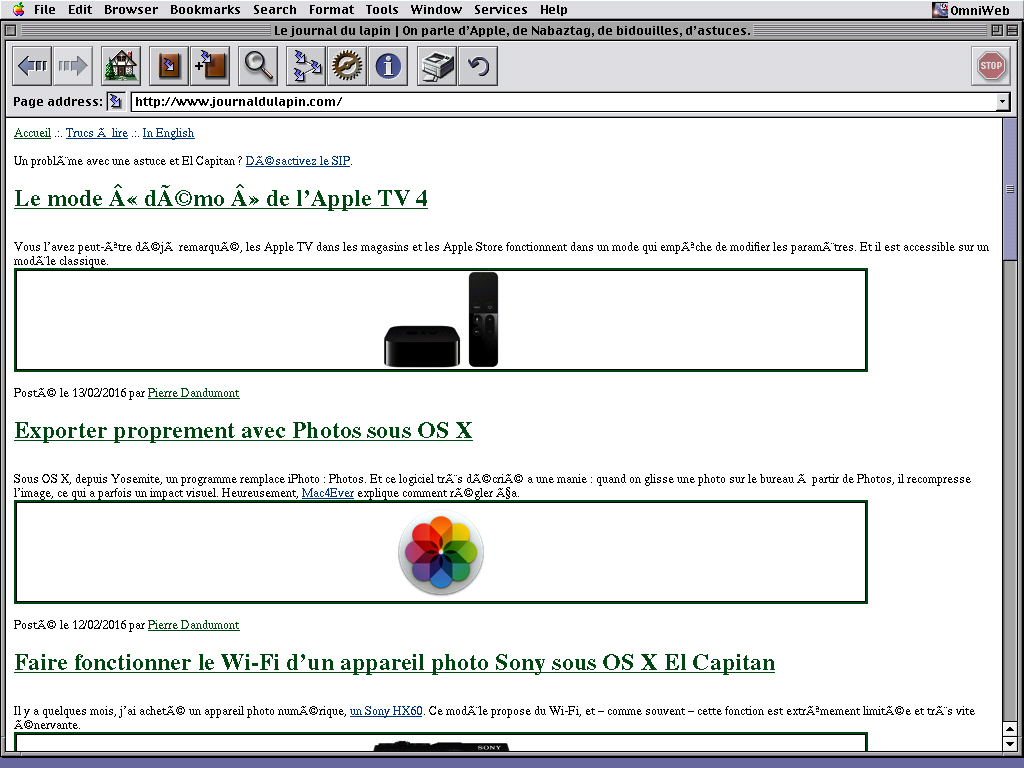Follow the Trucs à lire link
Viewport: 1024px width, 768px height.
[x=97, y=133]
